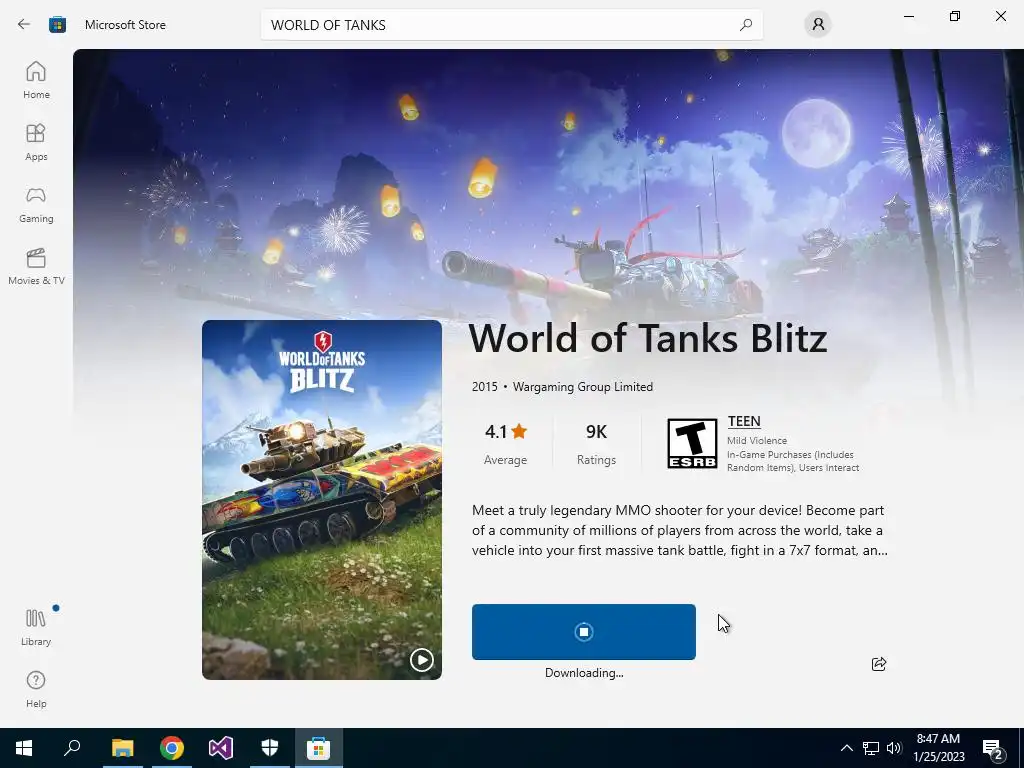Open the Apps section
Viewport: 1024px width, 768px height.
point(37,142)
